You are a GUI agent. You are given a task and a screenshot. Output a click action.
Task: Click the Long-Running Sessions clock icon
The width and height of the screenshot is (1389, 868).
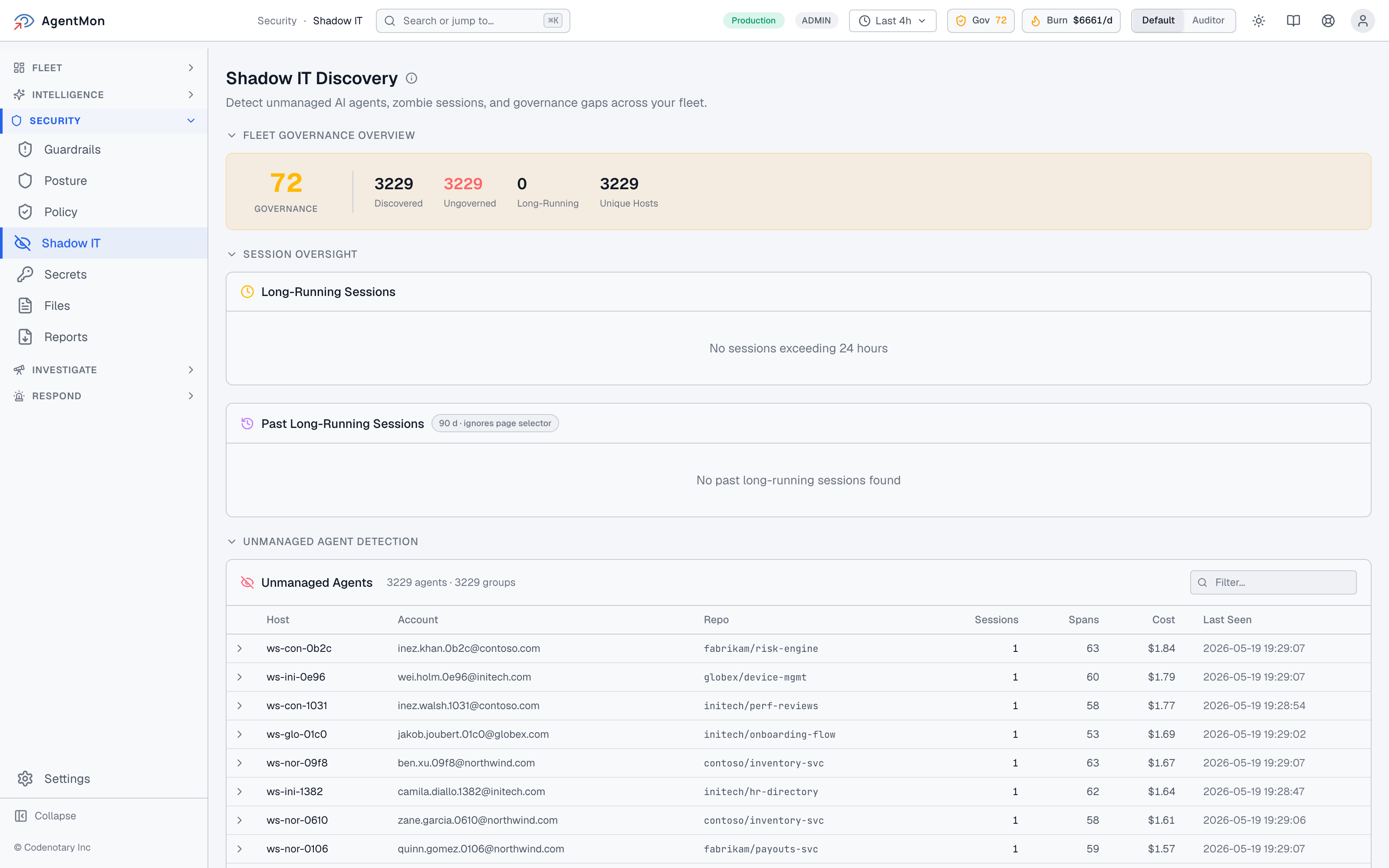247,292
